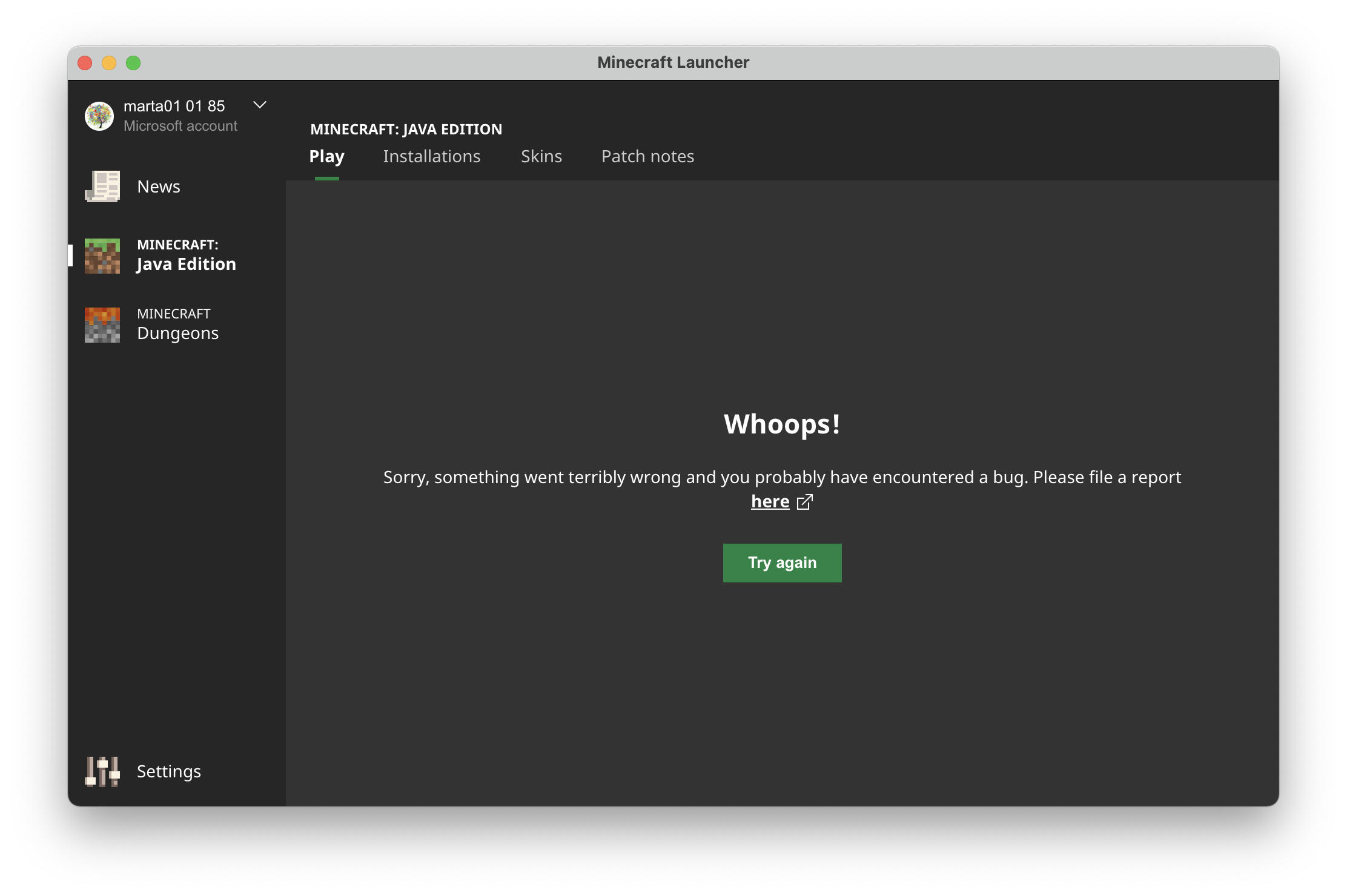Click the Microsoft account subtitle
Screen dimensions: 1347x896
pyautogui.click(x=180, y=126)
